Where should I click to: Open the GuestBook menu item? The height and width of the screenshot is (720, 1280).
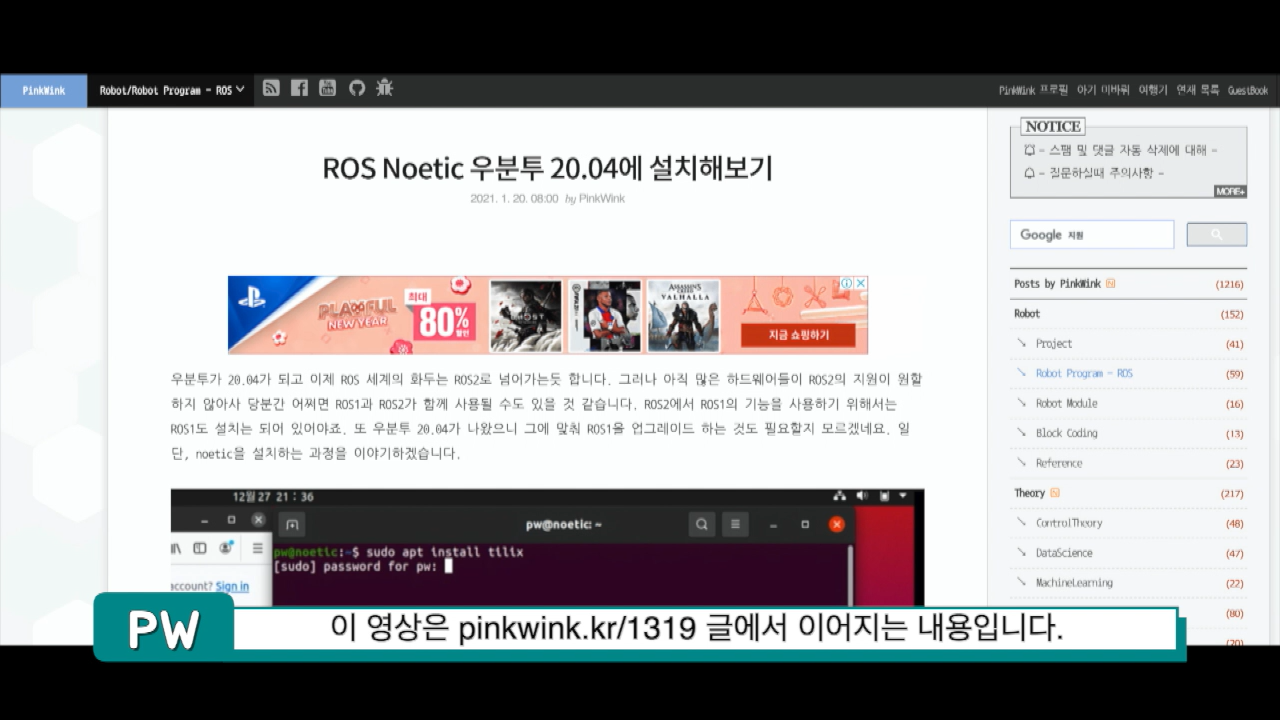click(x=1248, y=90)
